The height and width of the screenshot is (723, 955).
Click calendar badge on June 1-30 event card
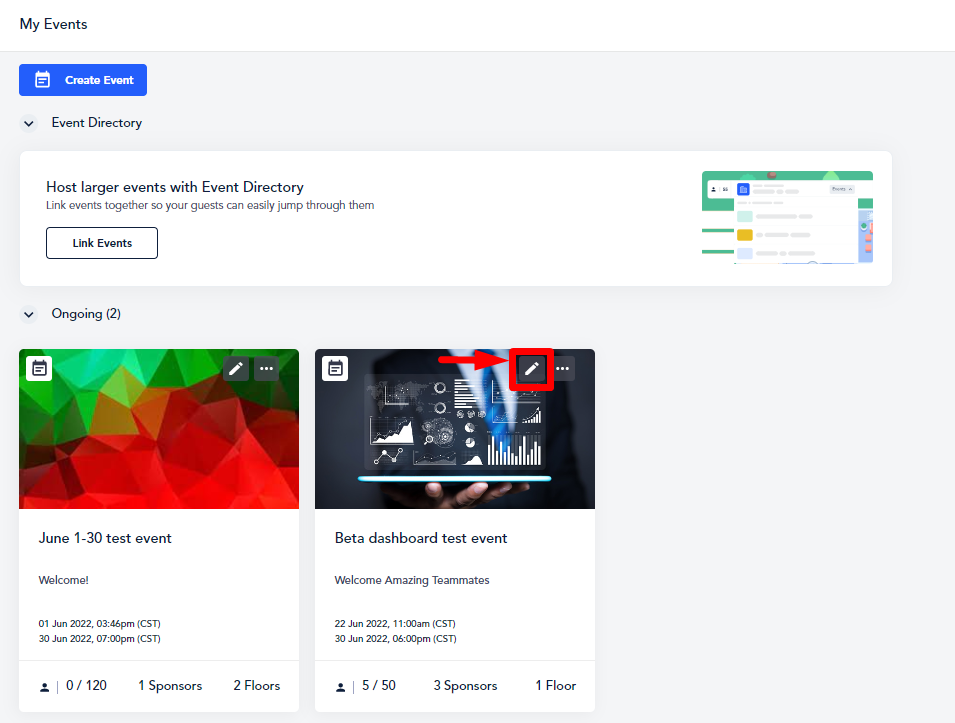[40, 369]
